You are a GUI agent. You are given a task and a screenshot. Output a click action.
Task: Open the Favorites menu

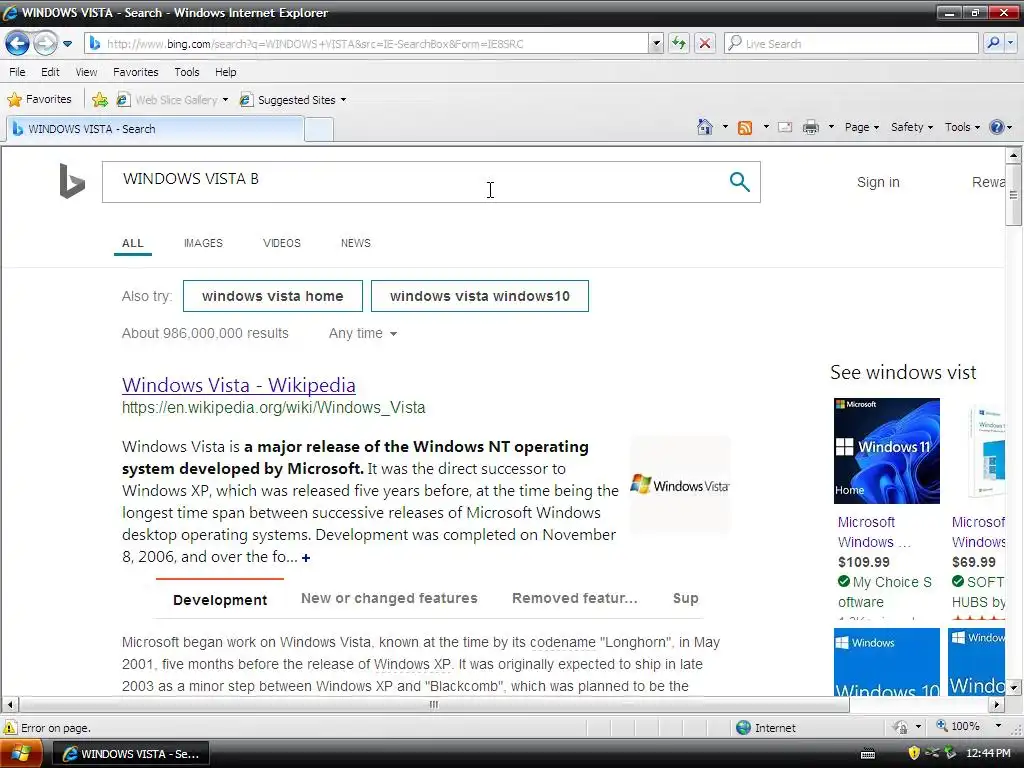pyautogui.click(x=135, y=72)
